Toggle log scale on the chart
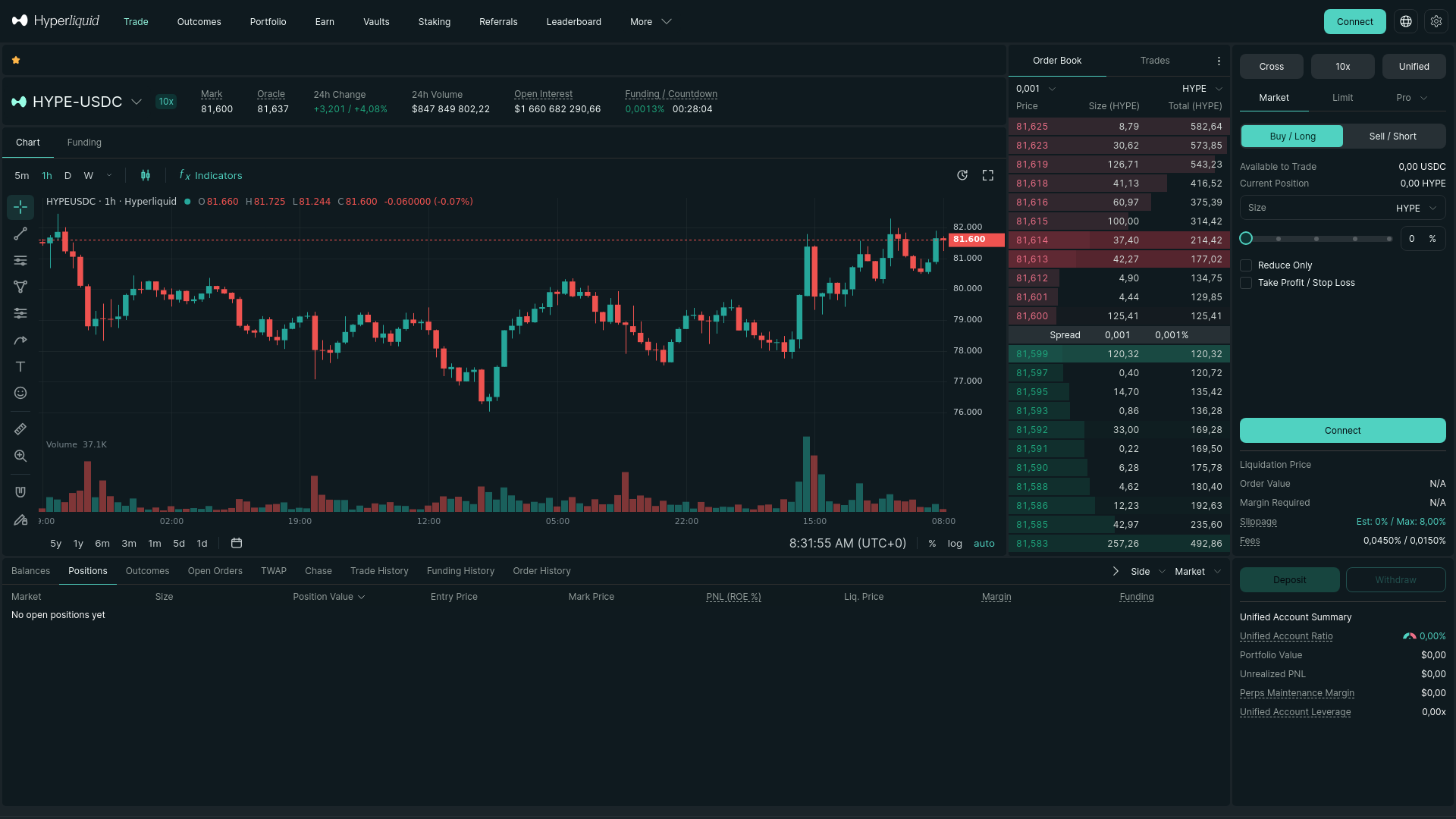 [955, 544]
